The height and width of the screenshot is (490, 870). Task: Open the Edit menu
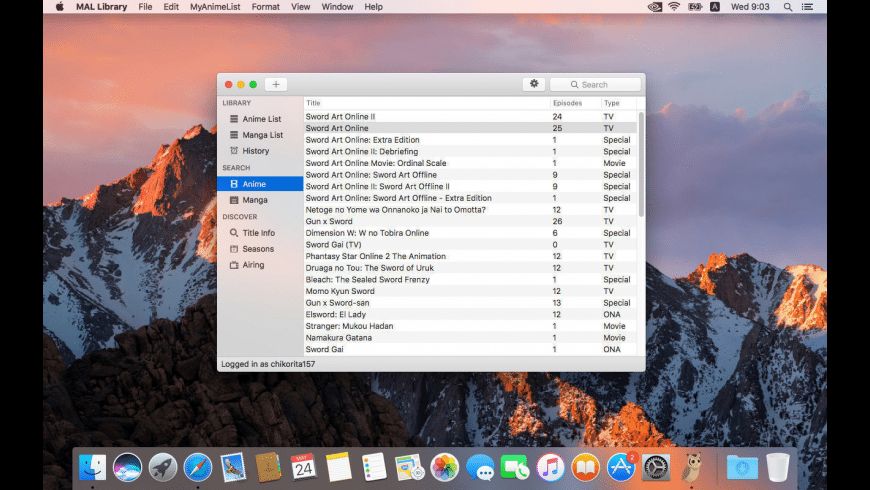coord(171,7)
